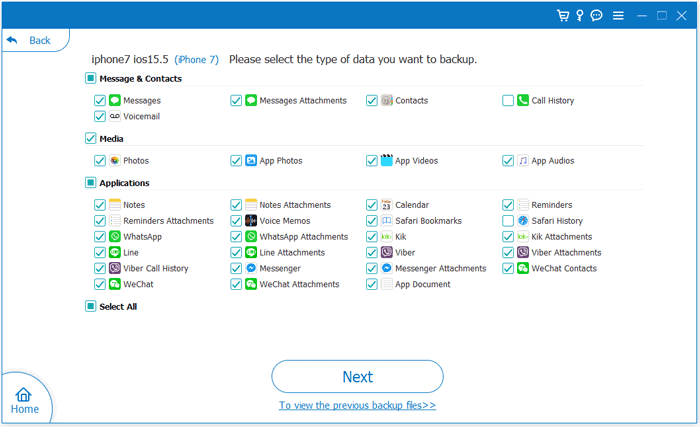
Task: Click the Contacts icon
Action: point(387,100)
